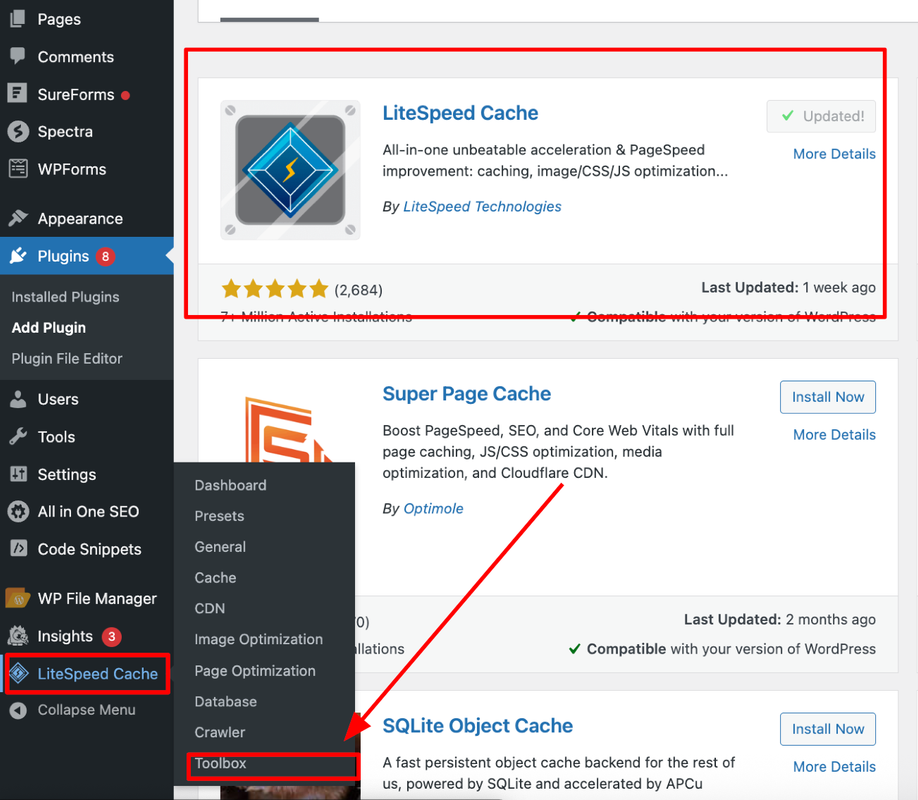Click the Appearance paintbrush icon
Screen dimensions: 918x800
point(18,218)
